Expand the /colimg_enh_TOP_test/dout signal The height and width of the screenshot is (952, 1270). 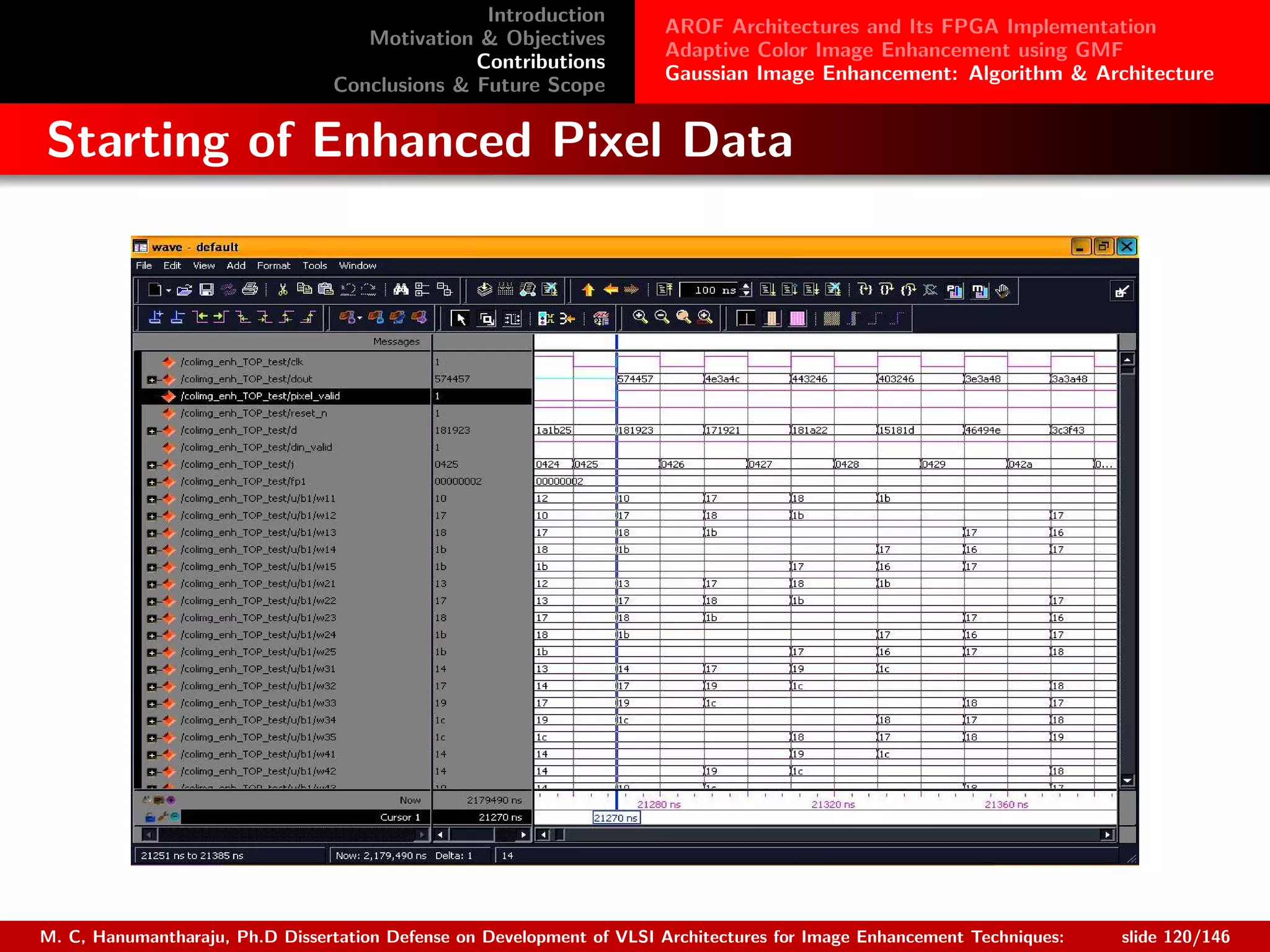[151, 379]
